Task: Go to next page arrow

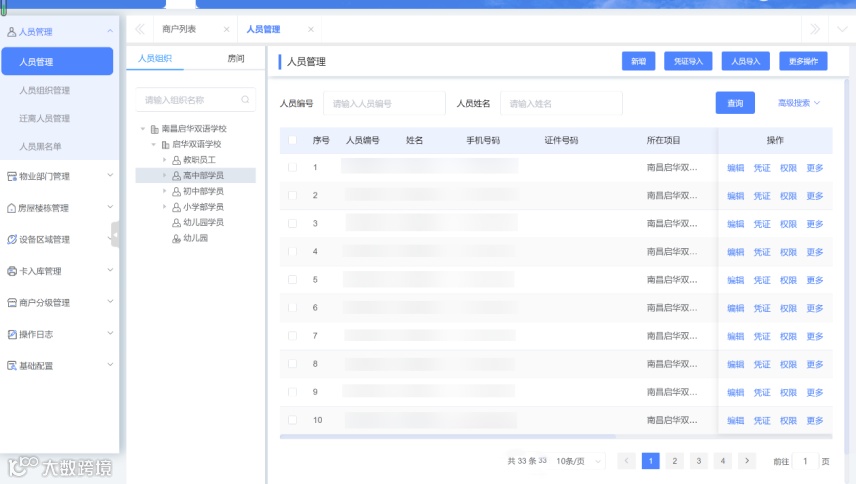Action: pyautogui.click(x=747, y=461)
